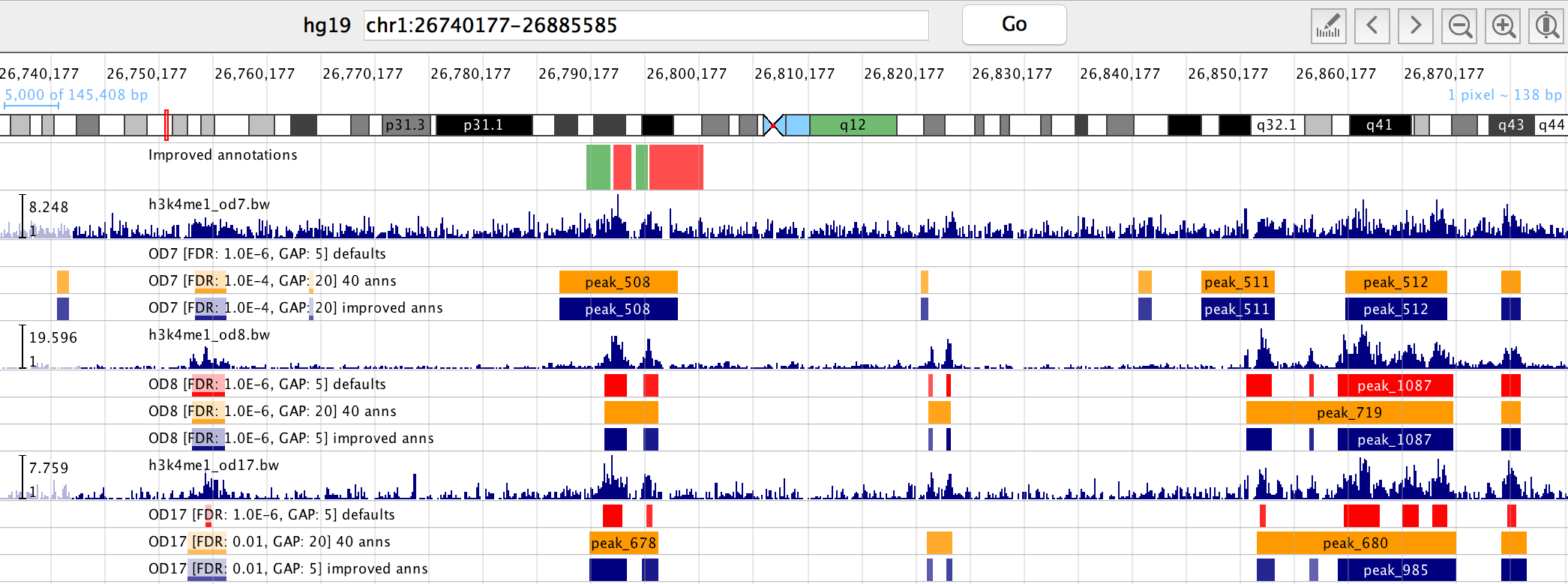The image size is (1568, 584).
Task: Click the rightmost magnifier zoom icon
Action: pyautogui.click(x=1546, y=26)
